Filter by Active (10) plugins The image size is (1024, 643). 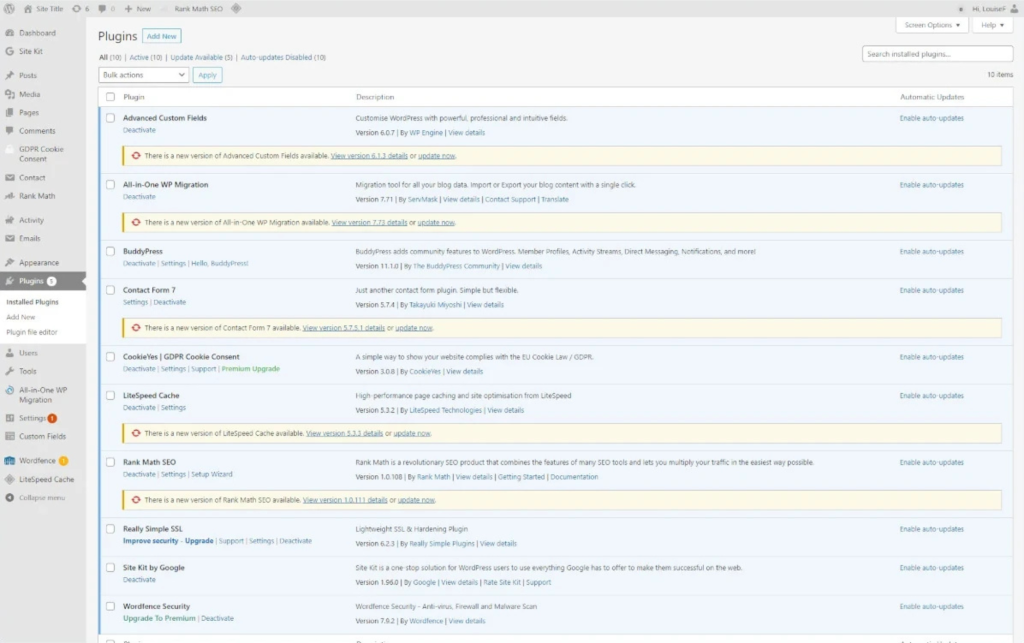click(146, 57)
